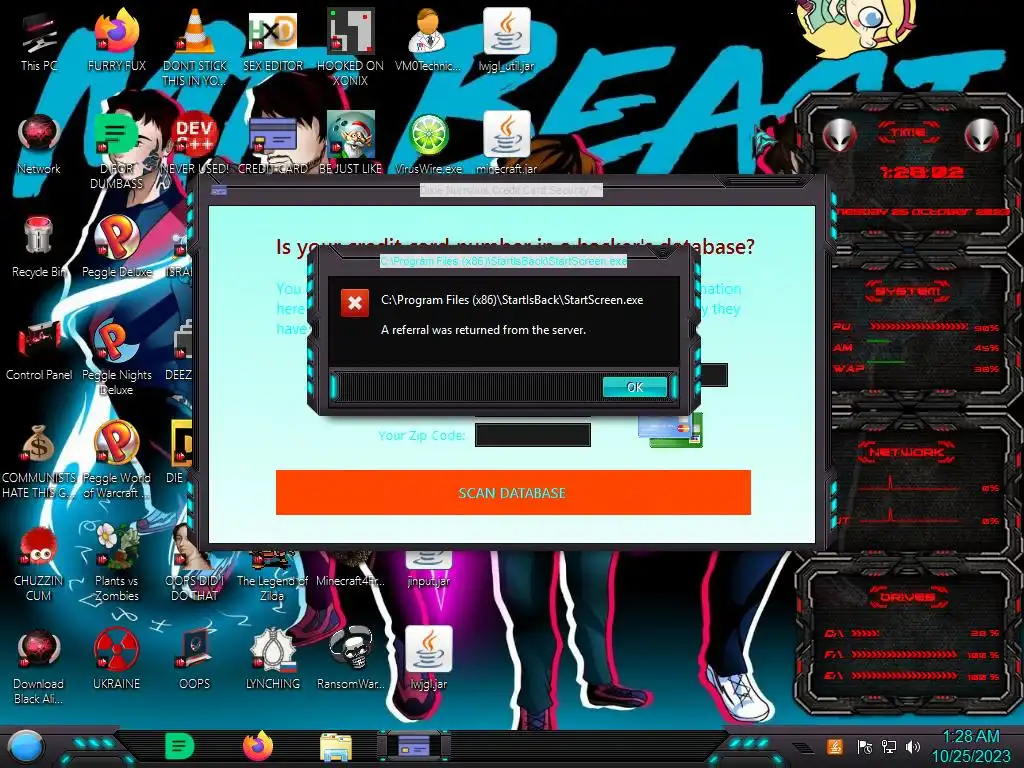This screenshot has height=768, width=1024.
Task: Open lwjgl.jar on the desktop
Action: click(428, 660)
